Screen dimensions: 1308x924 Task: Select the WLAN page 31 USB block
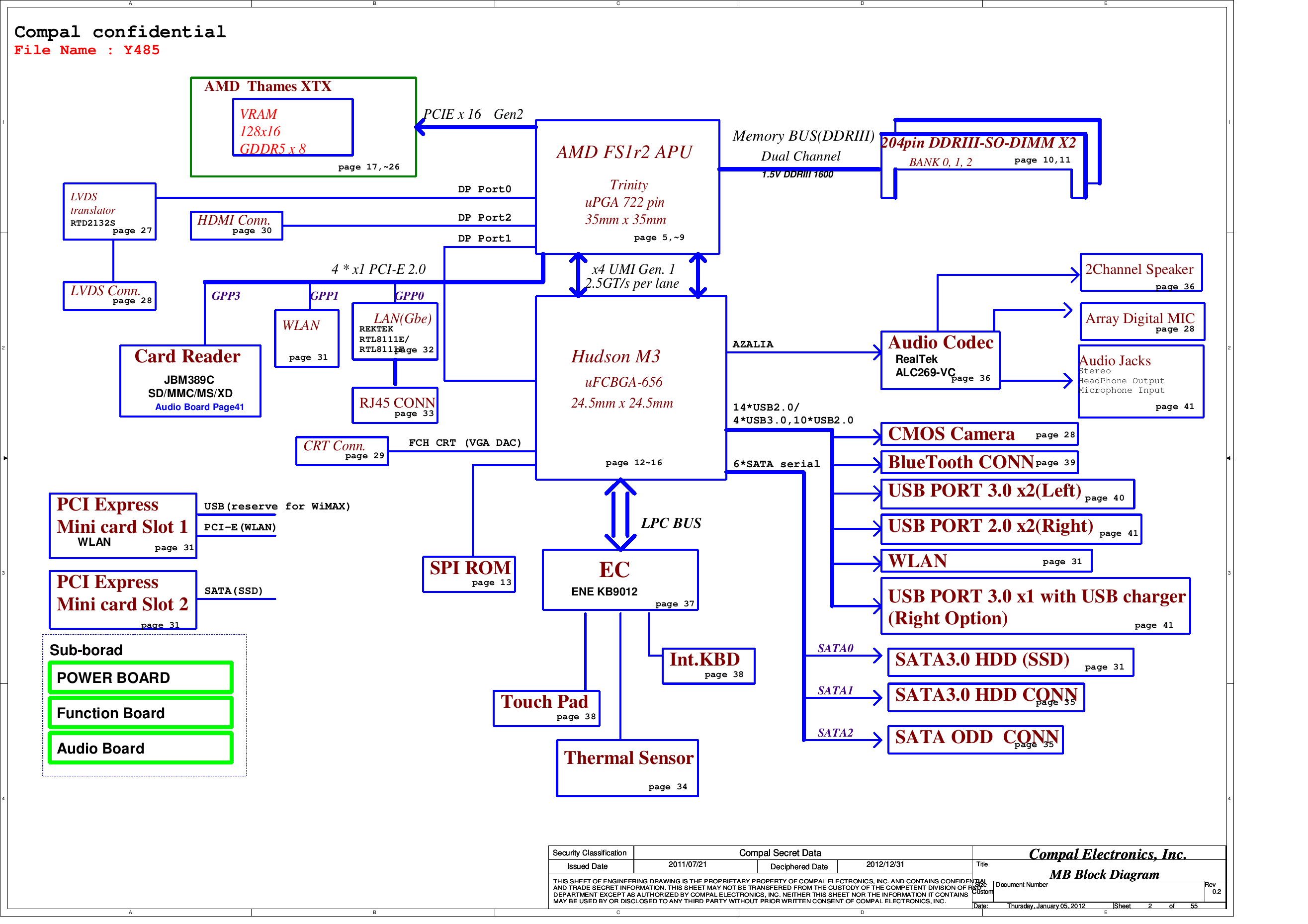987,561
